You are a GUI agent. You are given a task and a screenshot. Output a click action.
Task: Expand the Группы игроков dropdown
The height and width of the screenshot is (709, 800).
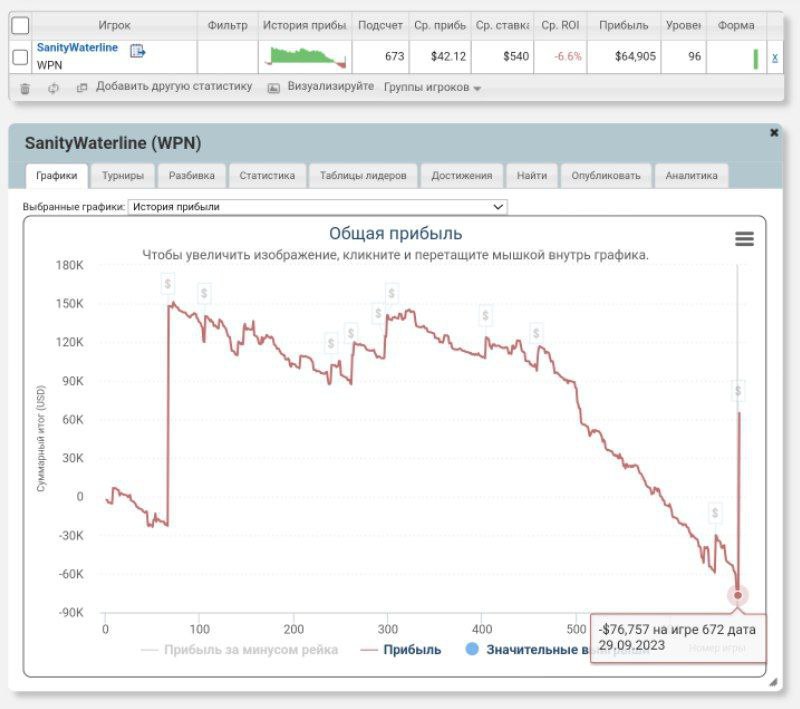pyautogui.click(x=432, y=87)
